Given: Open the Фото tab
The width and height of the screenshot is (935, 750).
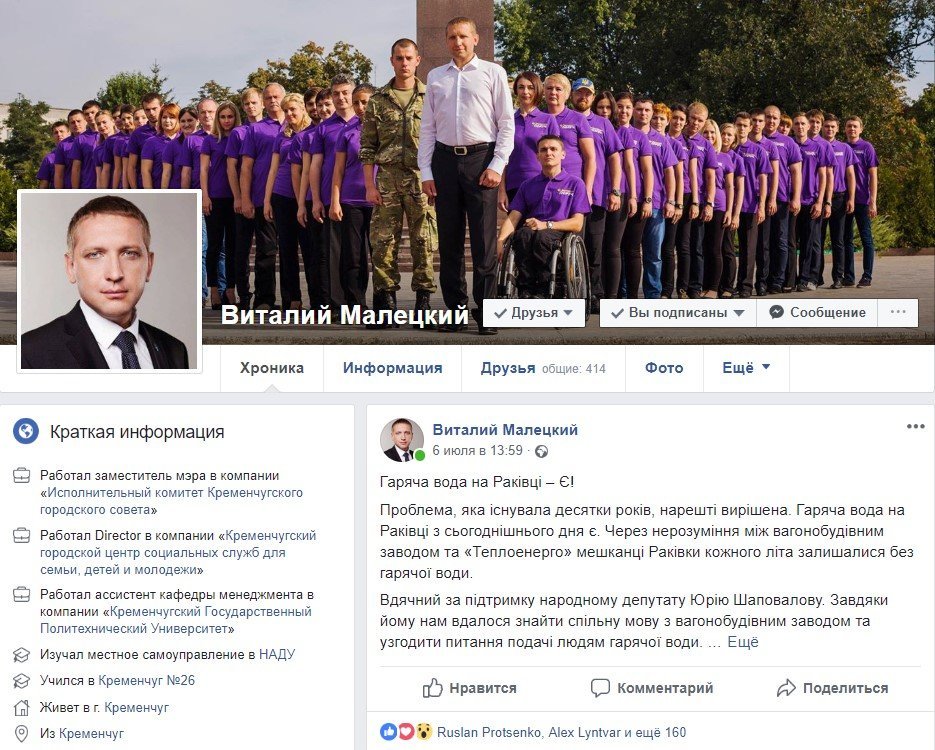Looking at the screenshot, I should coord(664,368).
